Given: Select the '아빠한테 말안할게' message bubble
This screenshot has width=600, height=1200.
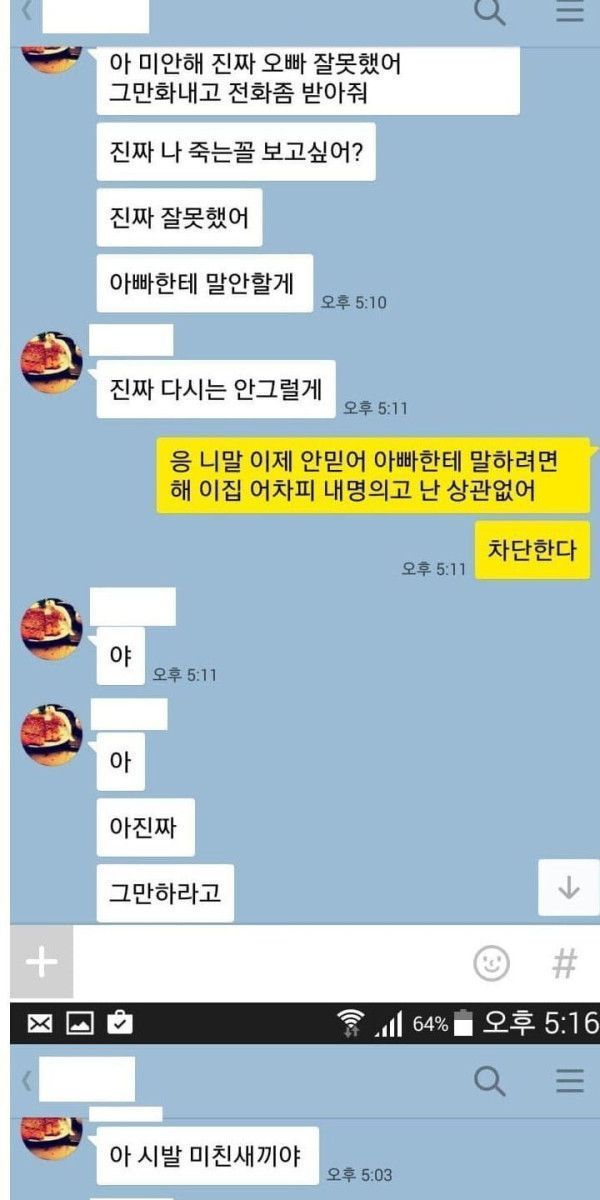Looking at the screenshot, I should [x=205, y=283].
